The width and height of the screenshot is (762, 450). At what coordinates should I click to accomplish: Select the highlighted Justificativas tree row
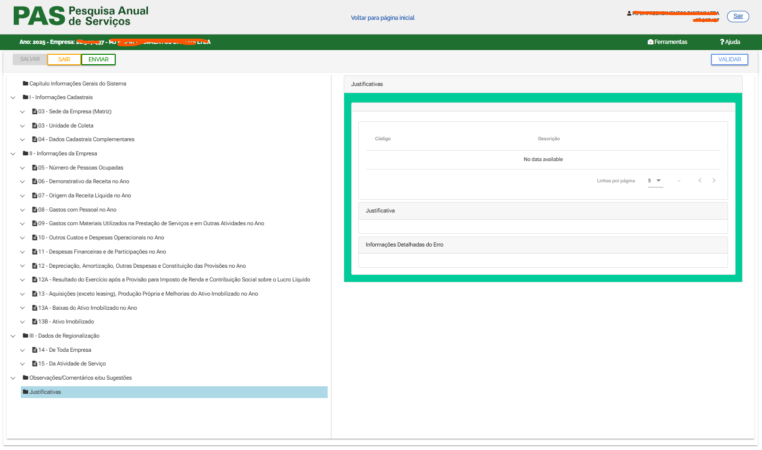coord(174,392)
